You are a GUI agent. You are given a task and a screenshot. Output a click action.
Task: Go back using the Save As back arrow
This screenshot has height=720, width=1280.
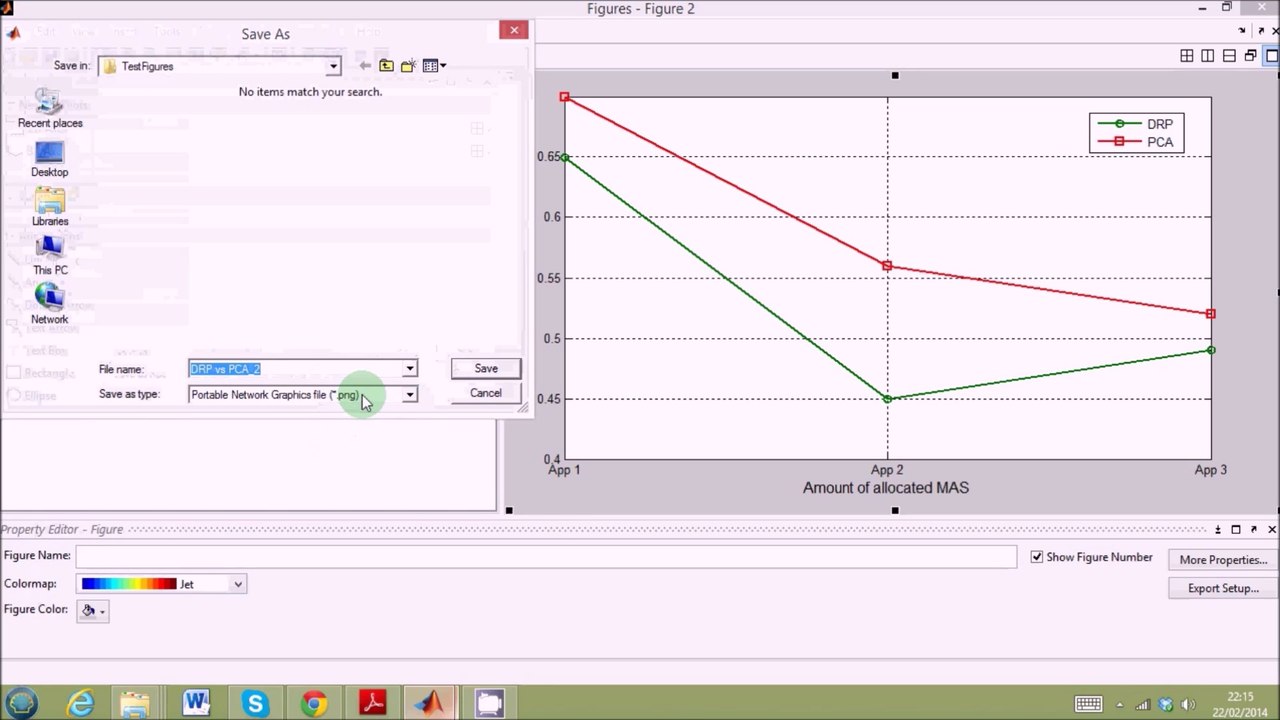point(364,66)
